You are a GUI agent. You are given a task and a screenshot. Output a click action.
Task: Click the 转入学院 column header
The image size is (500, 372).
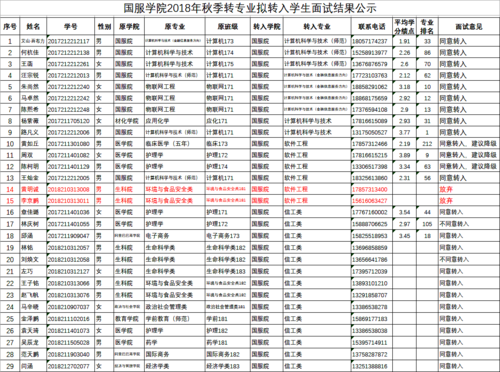(x=267, y=26)
